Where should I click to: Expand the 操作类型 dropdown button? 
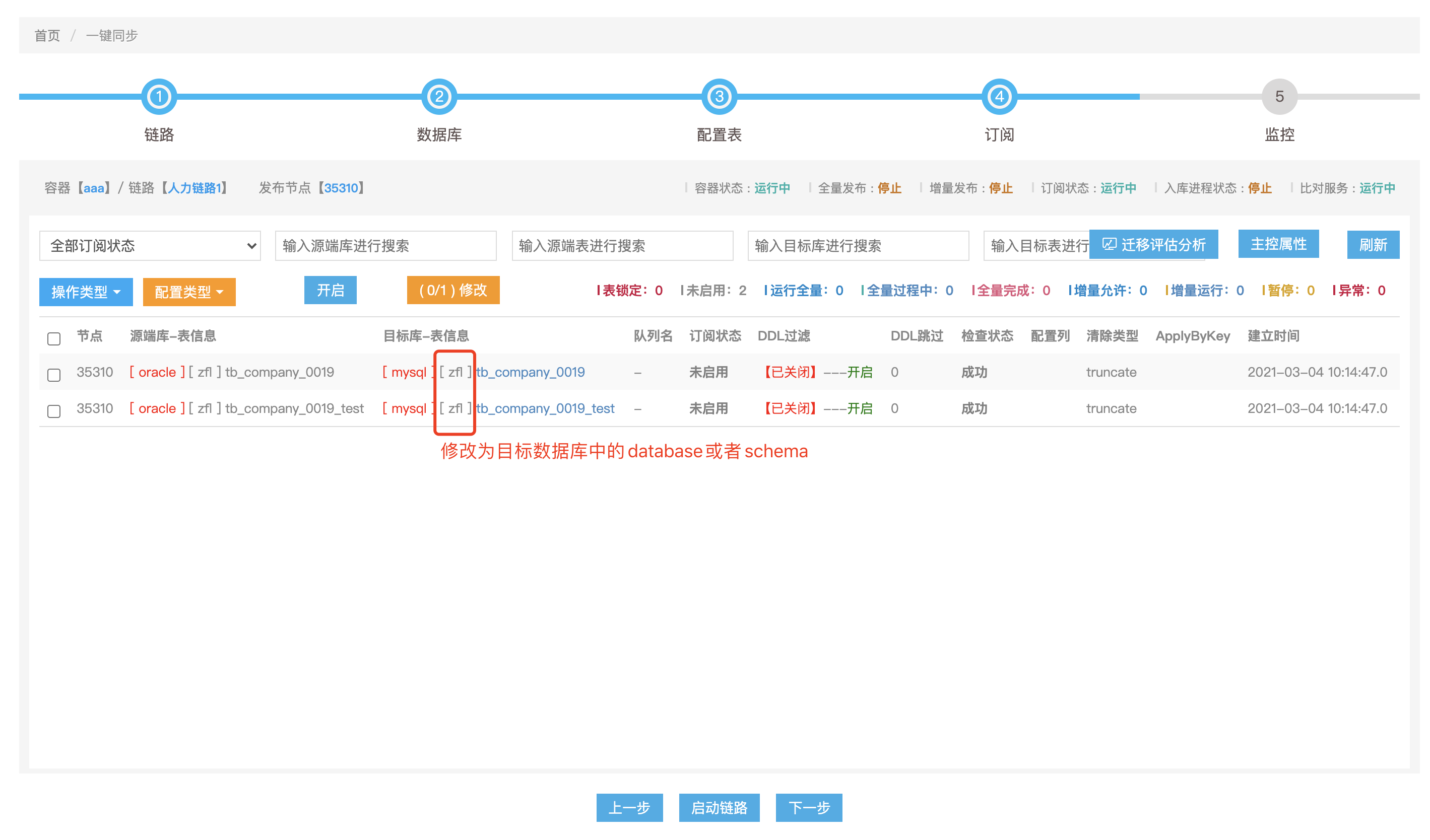tap(86, 292)
